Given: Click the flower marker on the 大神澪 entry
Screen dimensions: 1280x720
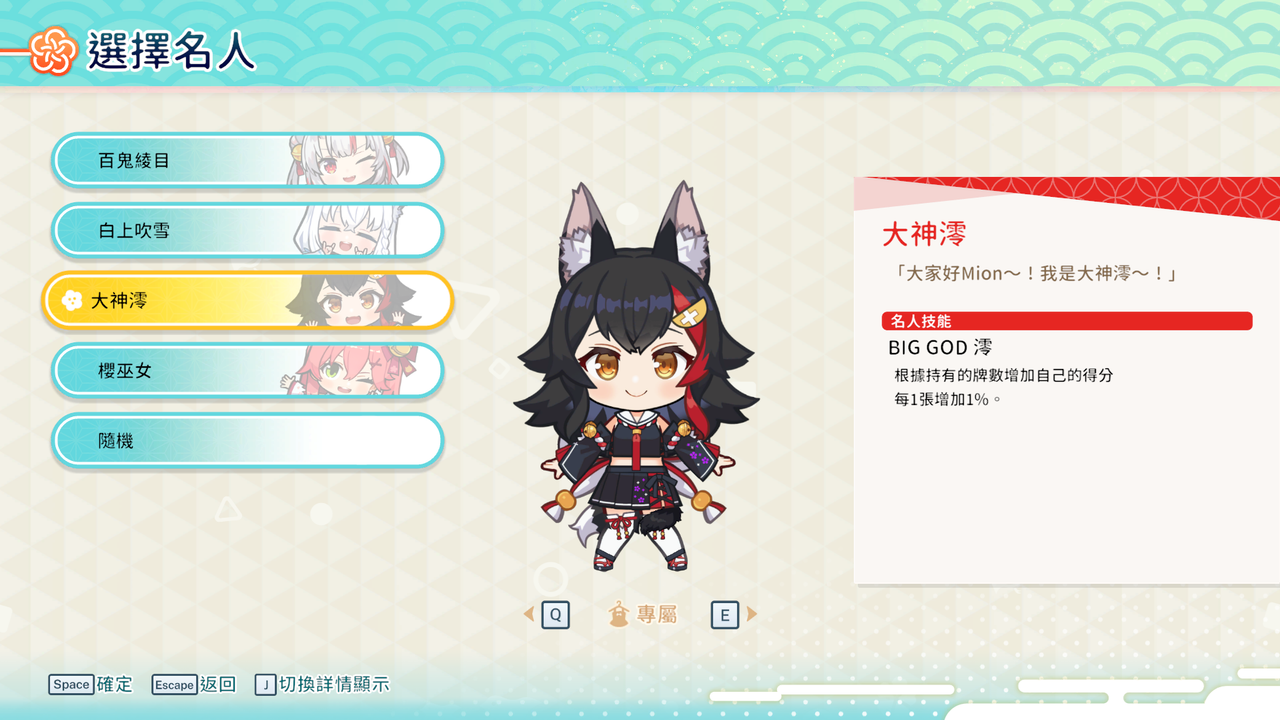Looking at the screenshot, I should 71,300.
